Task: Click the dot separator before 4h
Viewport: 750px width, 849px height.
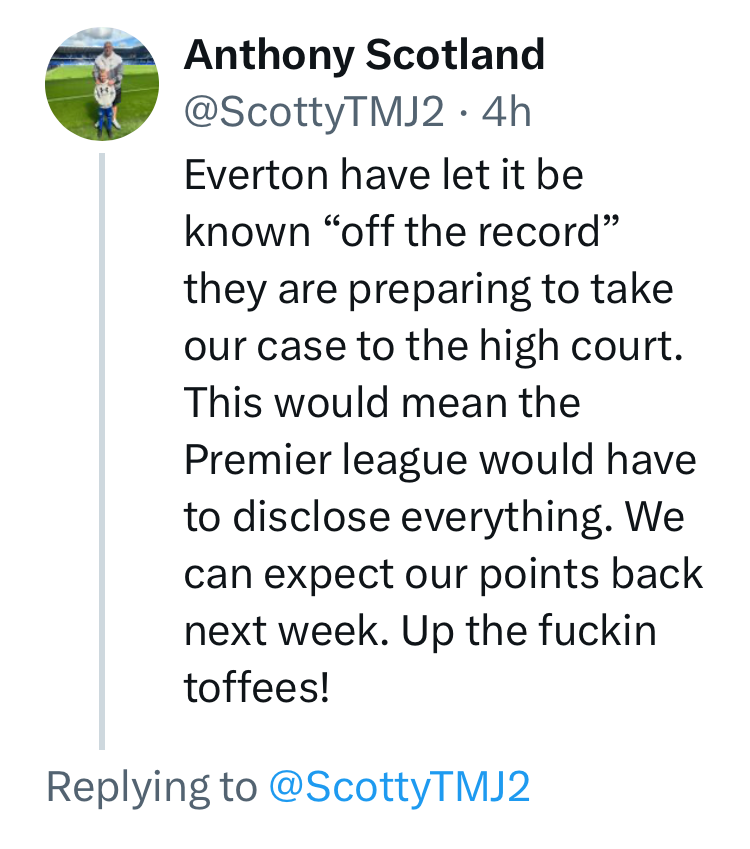Action: pos(463,113)
